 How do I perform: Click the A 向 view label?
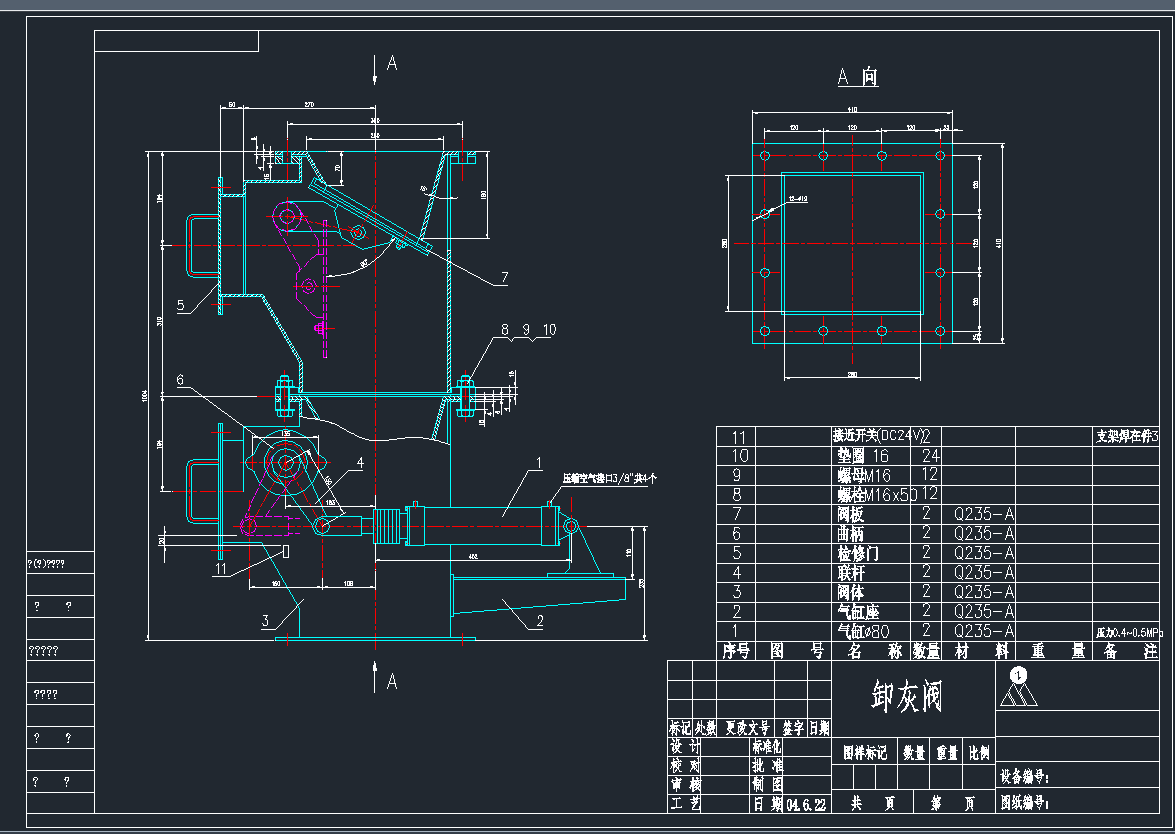click(858, 77)
